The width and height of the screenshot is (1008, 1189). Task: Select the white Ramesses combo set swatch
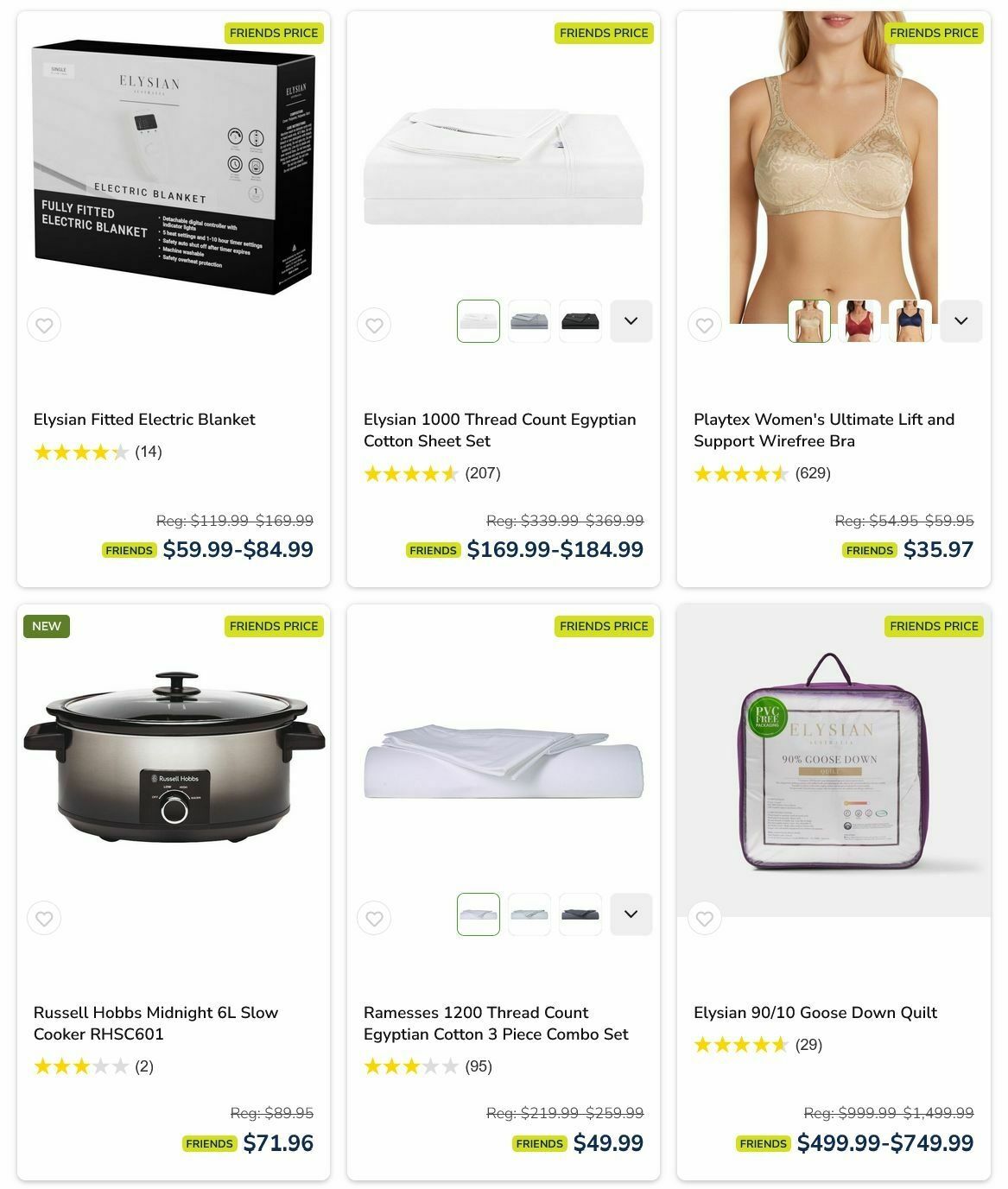[x=479, y=914]
